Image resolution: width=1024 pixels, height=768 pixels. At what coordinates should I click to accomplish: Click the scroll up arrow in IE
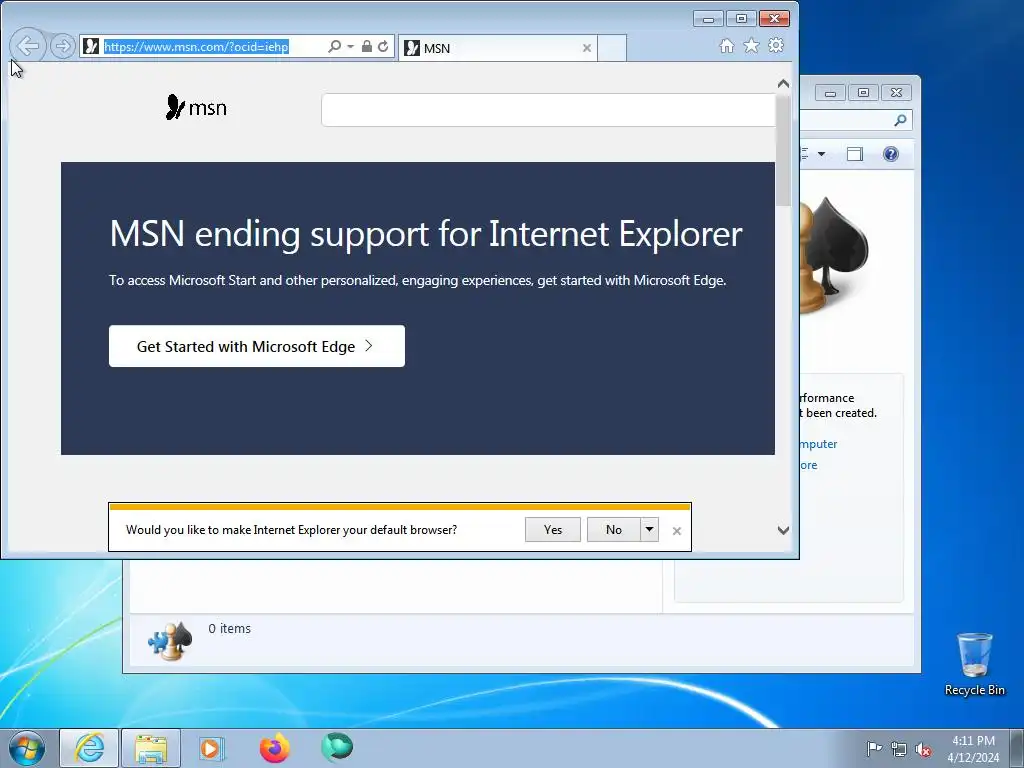783,84
